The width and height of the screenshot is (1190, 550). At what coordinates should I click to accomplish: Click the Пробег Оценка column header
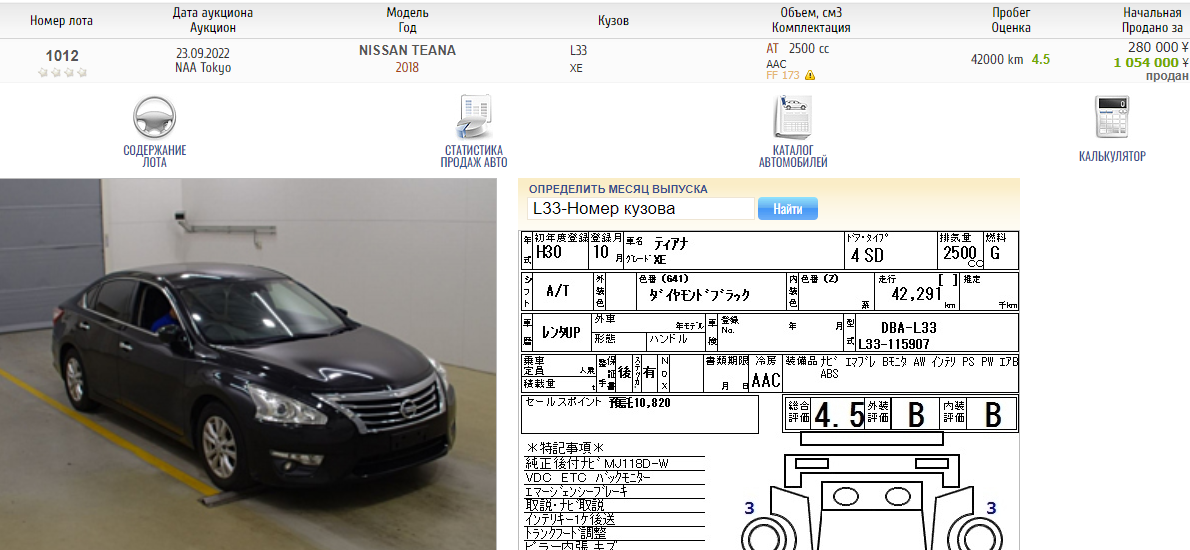pyautogui.click(x=1011, y=20)
